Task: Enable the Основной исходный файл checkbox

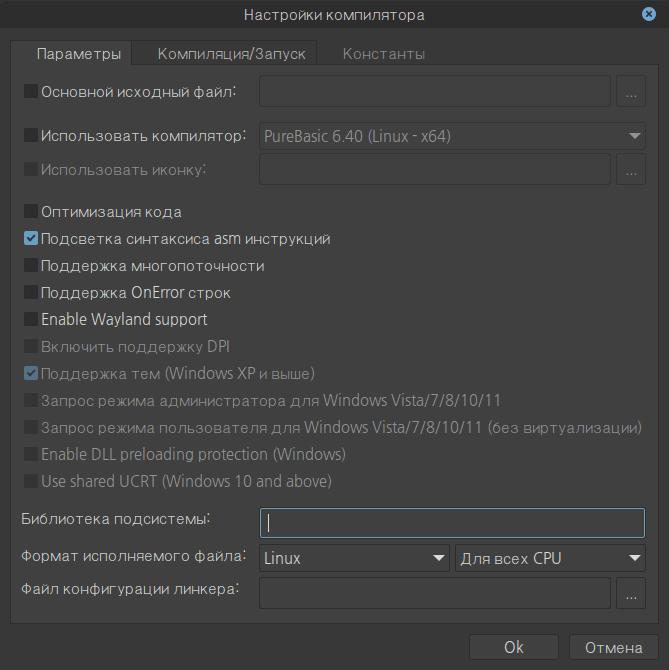Action: point(30,92)
